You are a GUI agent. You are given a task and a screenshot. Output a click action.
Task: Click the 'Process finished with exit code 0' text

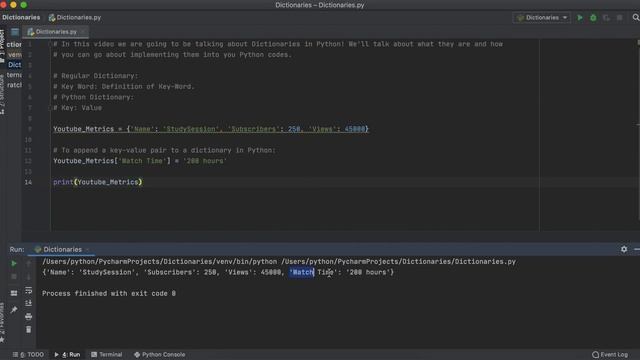(109, 293)
